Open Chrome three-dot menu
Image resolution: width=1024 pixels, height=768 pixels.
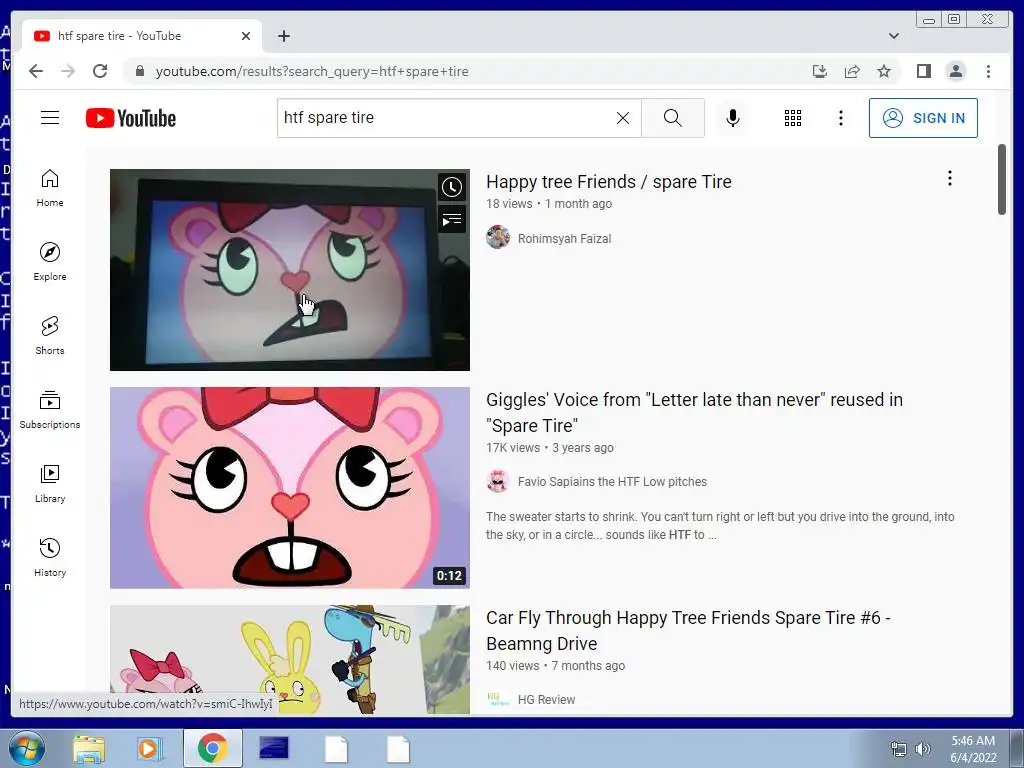tap(988, 71)
